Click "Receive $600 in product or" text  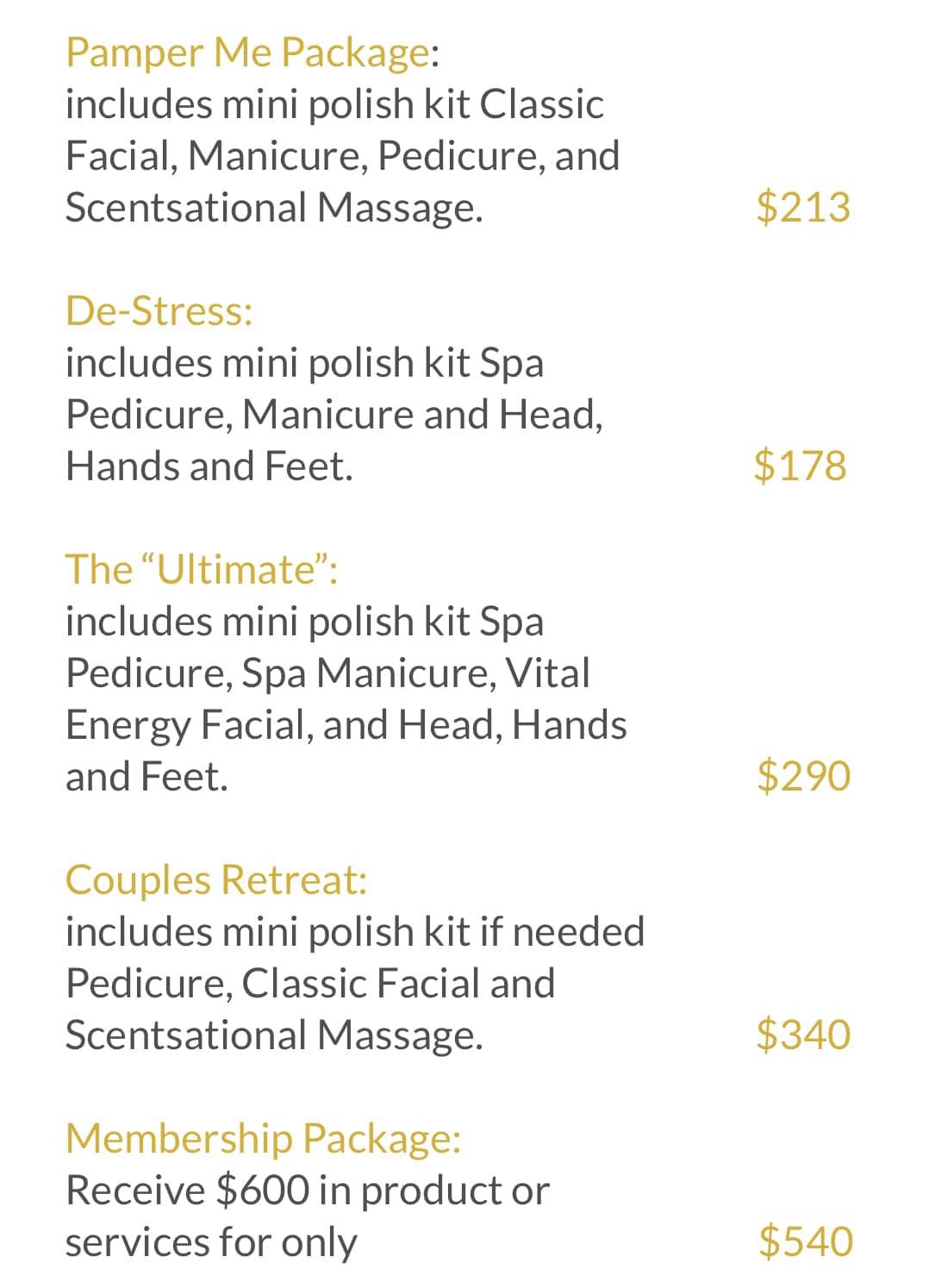(307, 1191)
